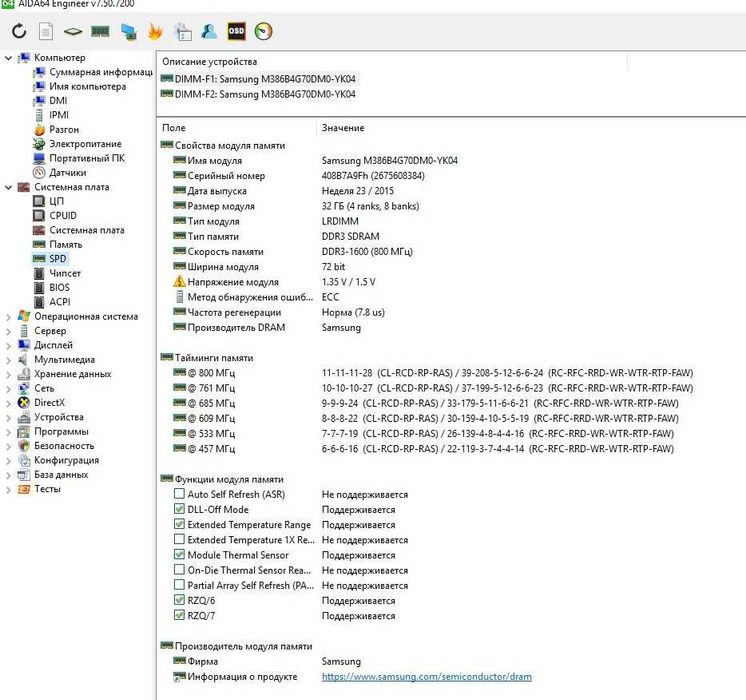Toggle RZQ/6 checkbox

pos(179,600)
